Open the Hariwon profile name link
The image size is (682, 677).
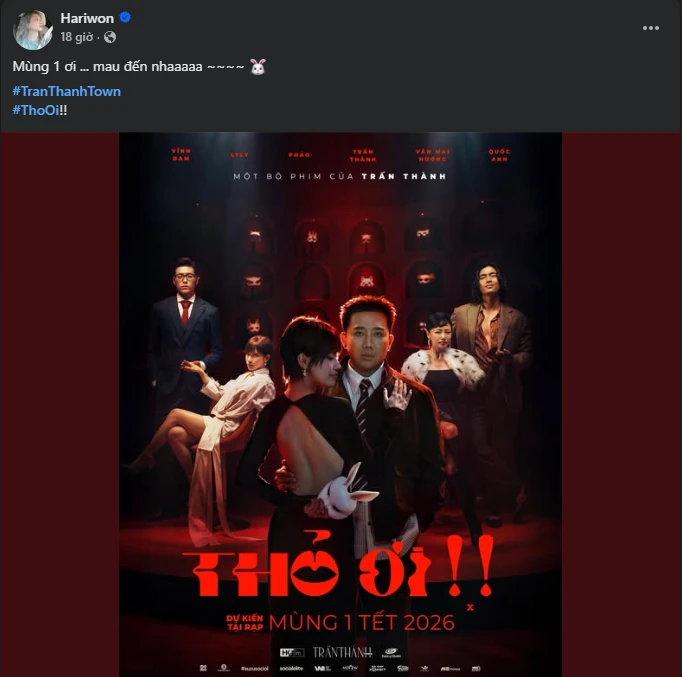tap(88, 18)
